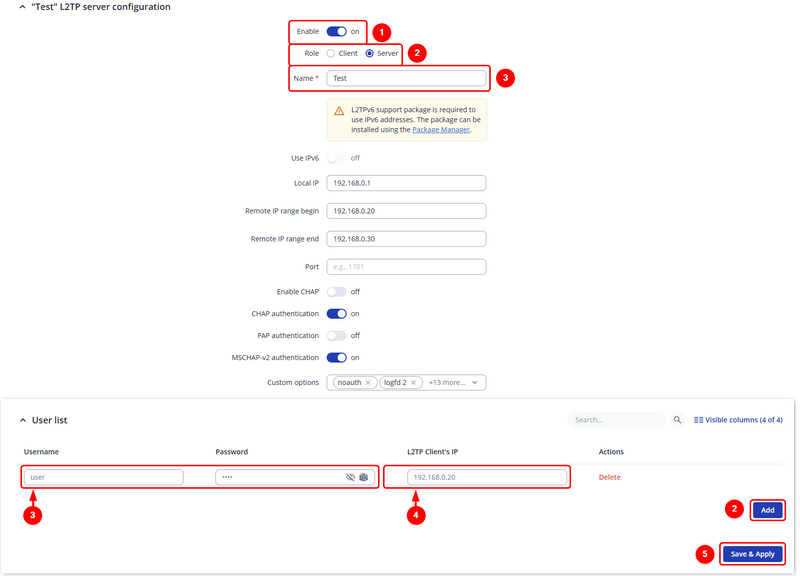The width and height of the screenshot is (800, 576).
Task: Toggle password visibility eye icon
Action: 350,478
